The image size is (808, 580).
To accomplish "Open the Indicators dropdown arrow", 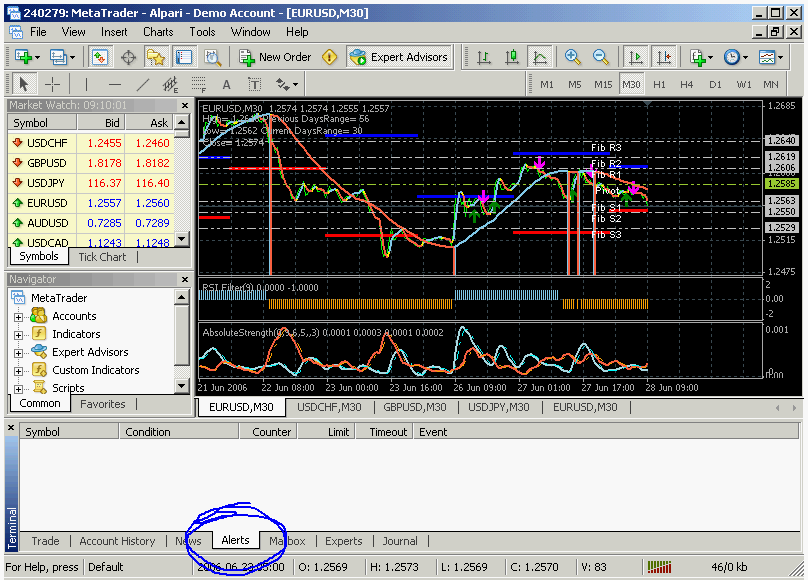I will tap(711, 57).
